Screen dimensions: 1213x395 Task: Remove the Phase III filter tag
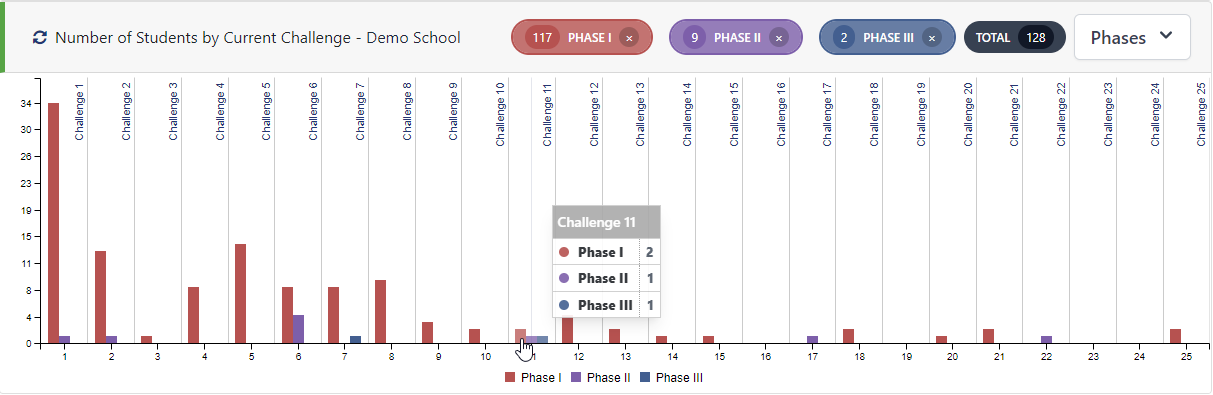point(932,38)
